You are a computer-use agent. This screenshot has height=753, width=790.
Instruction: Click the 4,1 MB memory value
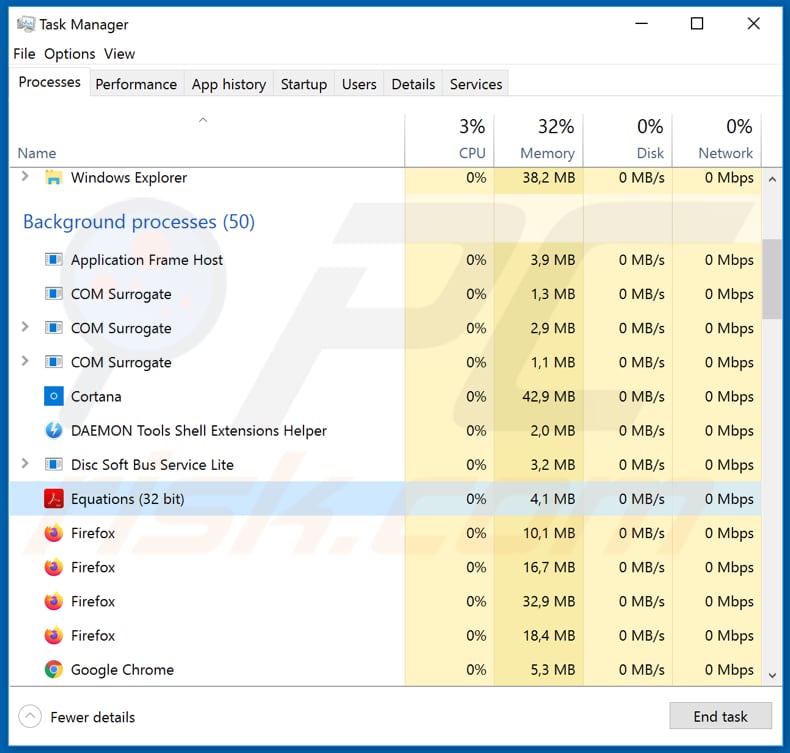tap(552, 499)
